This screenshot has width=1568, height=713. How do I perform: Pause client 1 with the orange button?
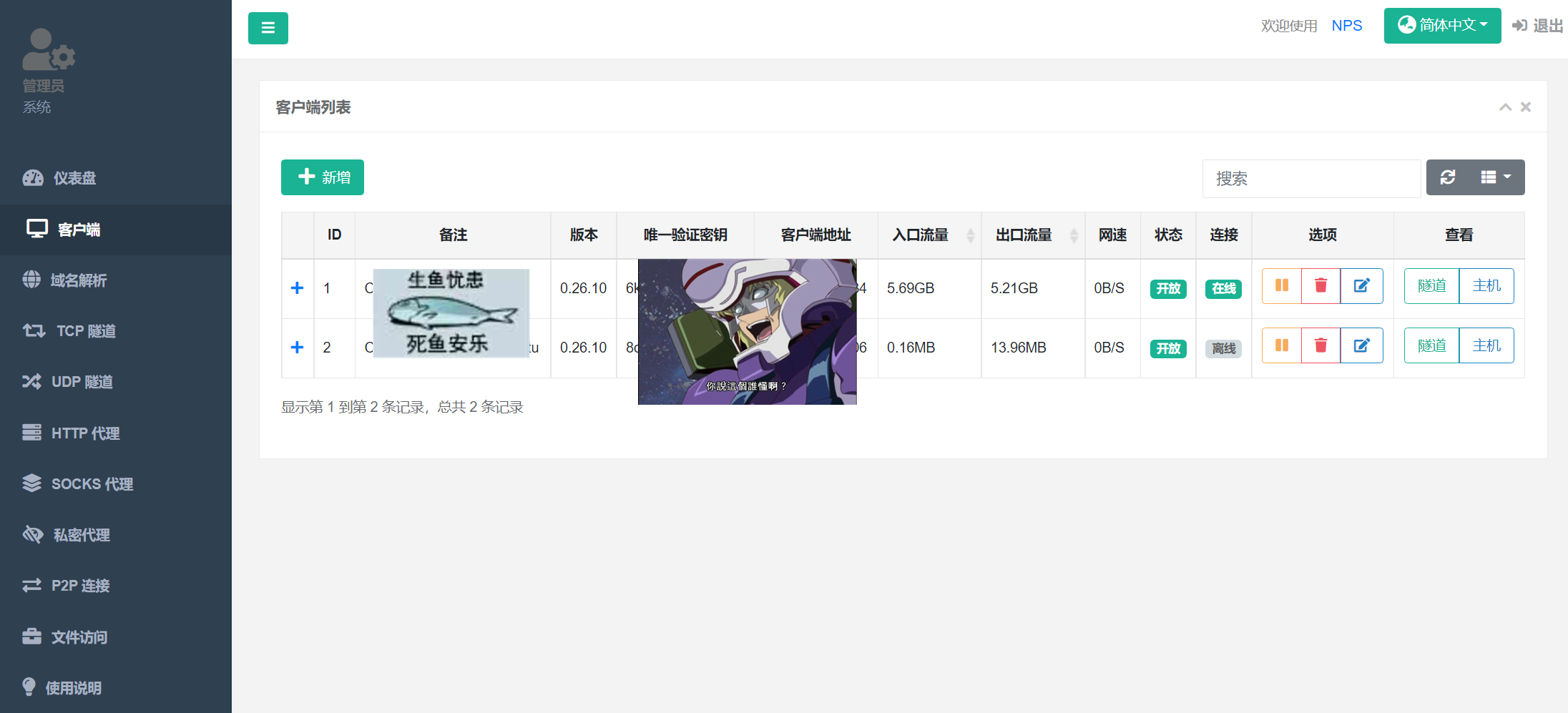pos(1281,286)
